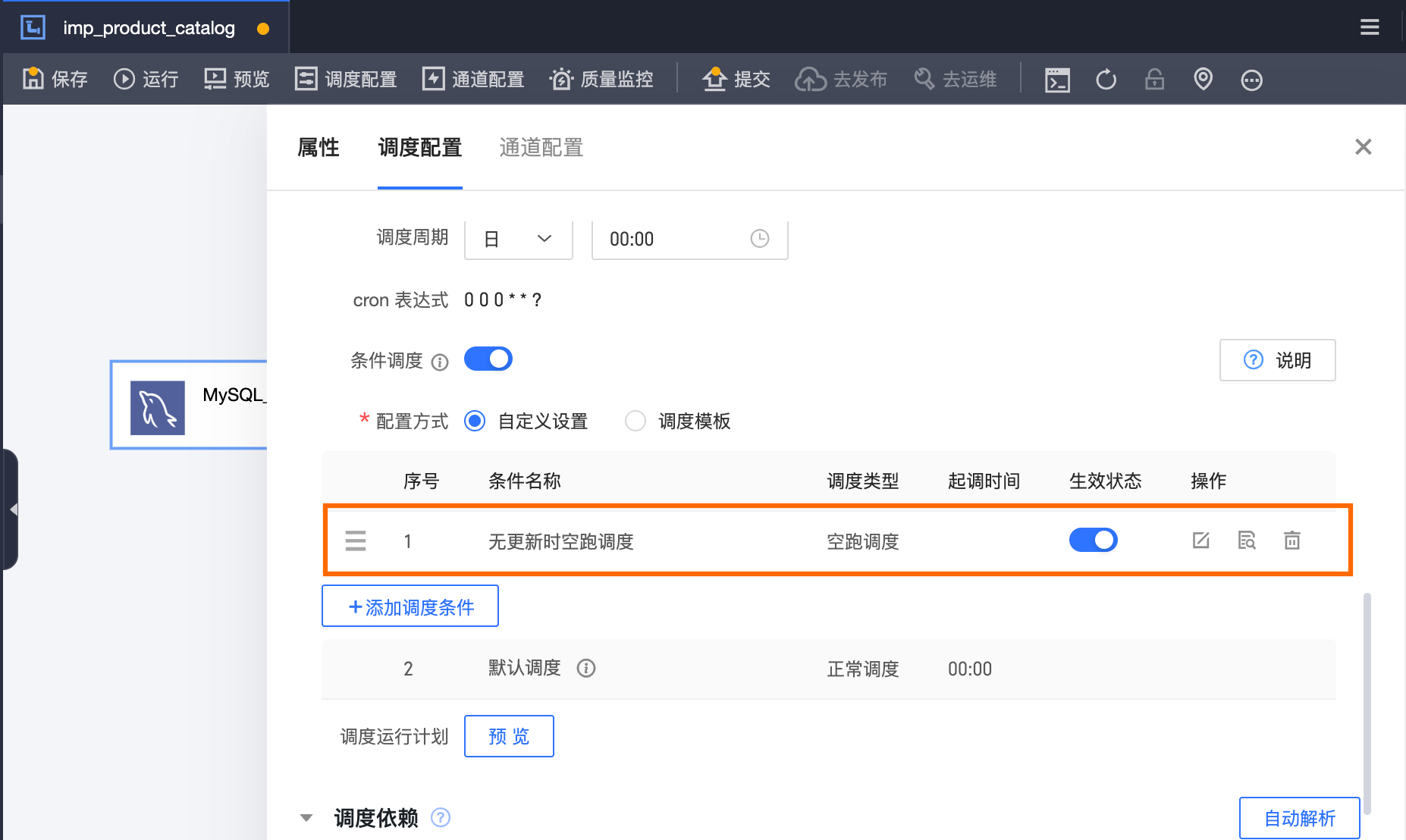Open the 调度周期 日 dropdown
The width and height of the screenshot is (1406, 840).
pos(519,239)
